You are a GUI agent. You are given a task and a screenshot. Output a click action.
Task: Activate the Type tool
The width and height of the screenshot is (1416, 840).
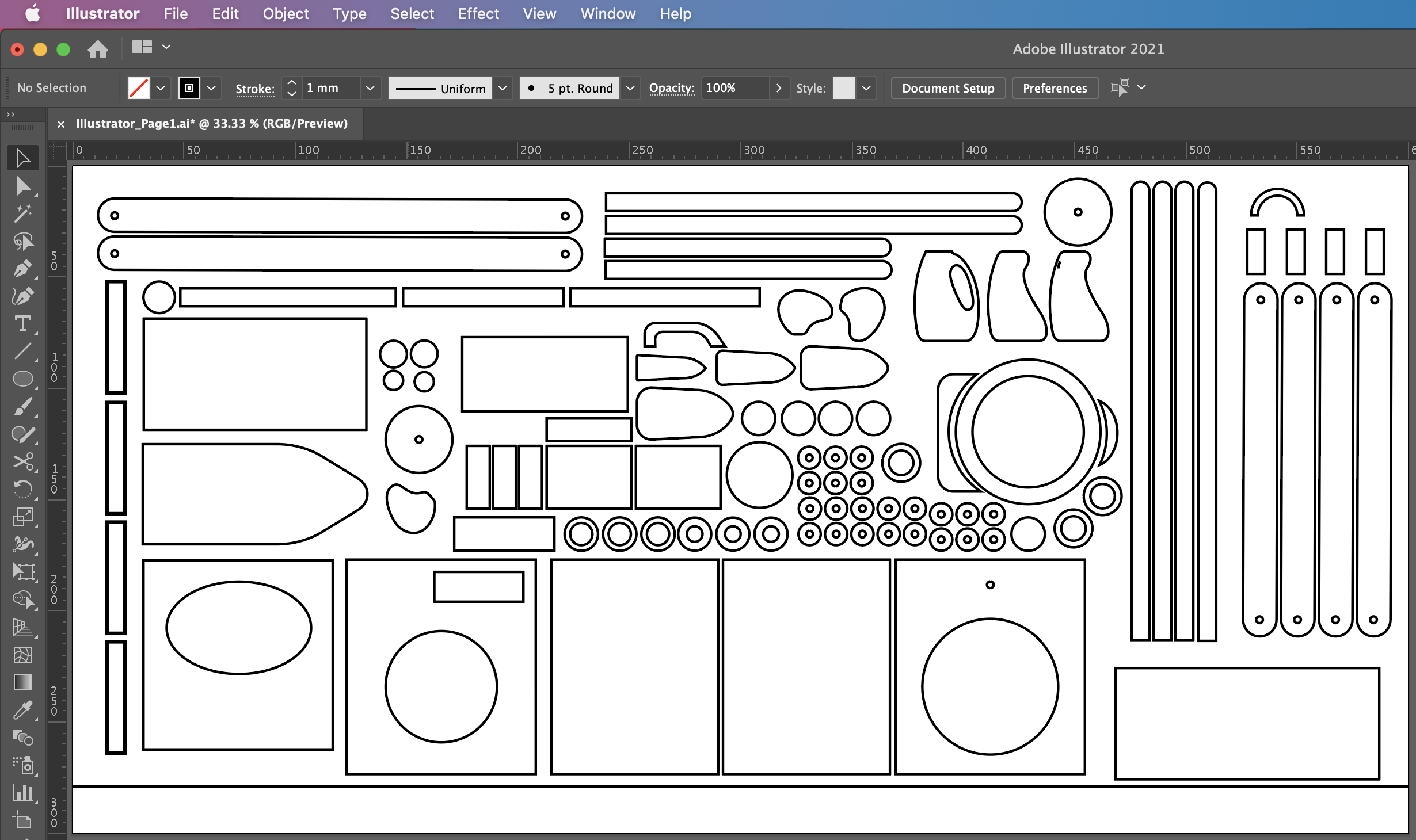coord(23,323)
